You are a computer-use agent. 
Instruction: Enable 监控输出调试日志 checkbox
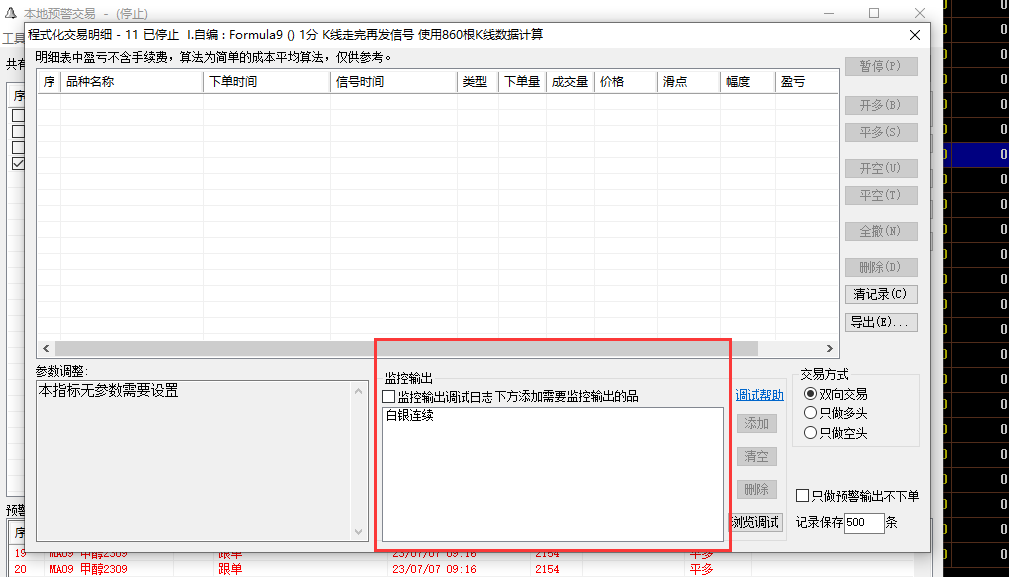(390, 397)
